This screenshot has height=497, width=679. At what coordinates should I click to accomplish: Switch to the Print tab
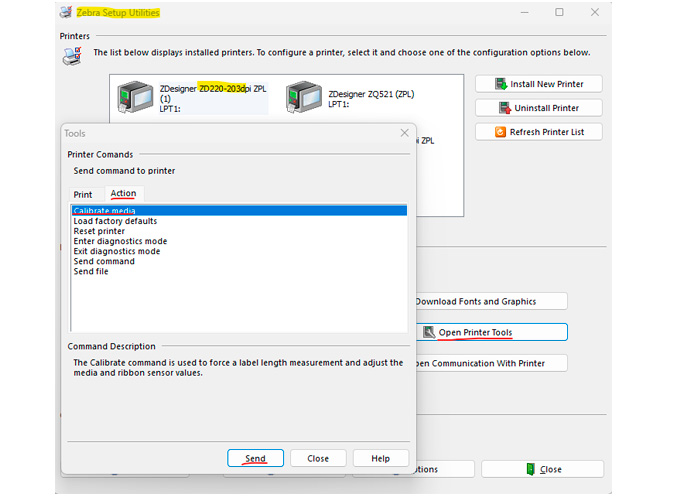(83, 194)
